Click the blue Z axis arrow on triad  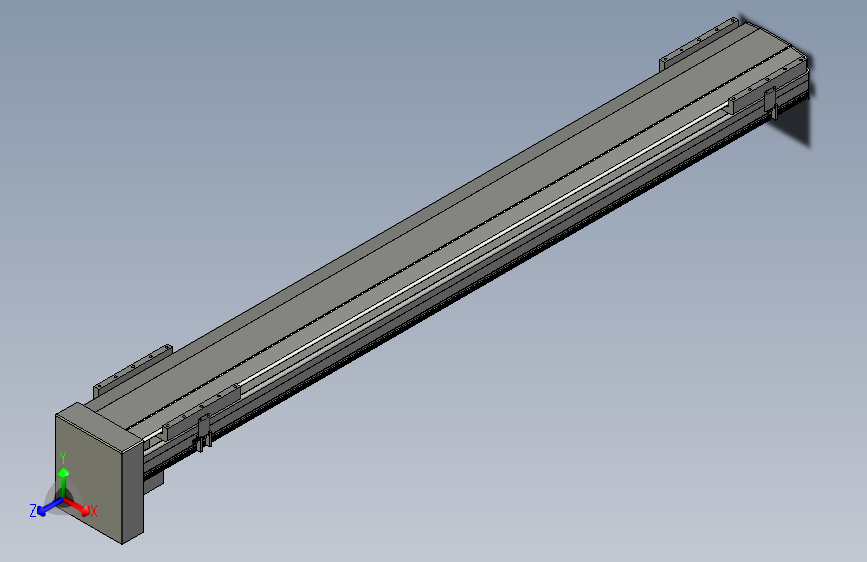point(49,507)
